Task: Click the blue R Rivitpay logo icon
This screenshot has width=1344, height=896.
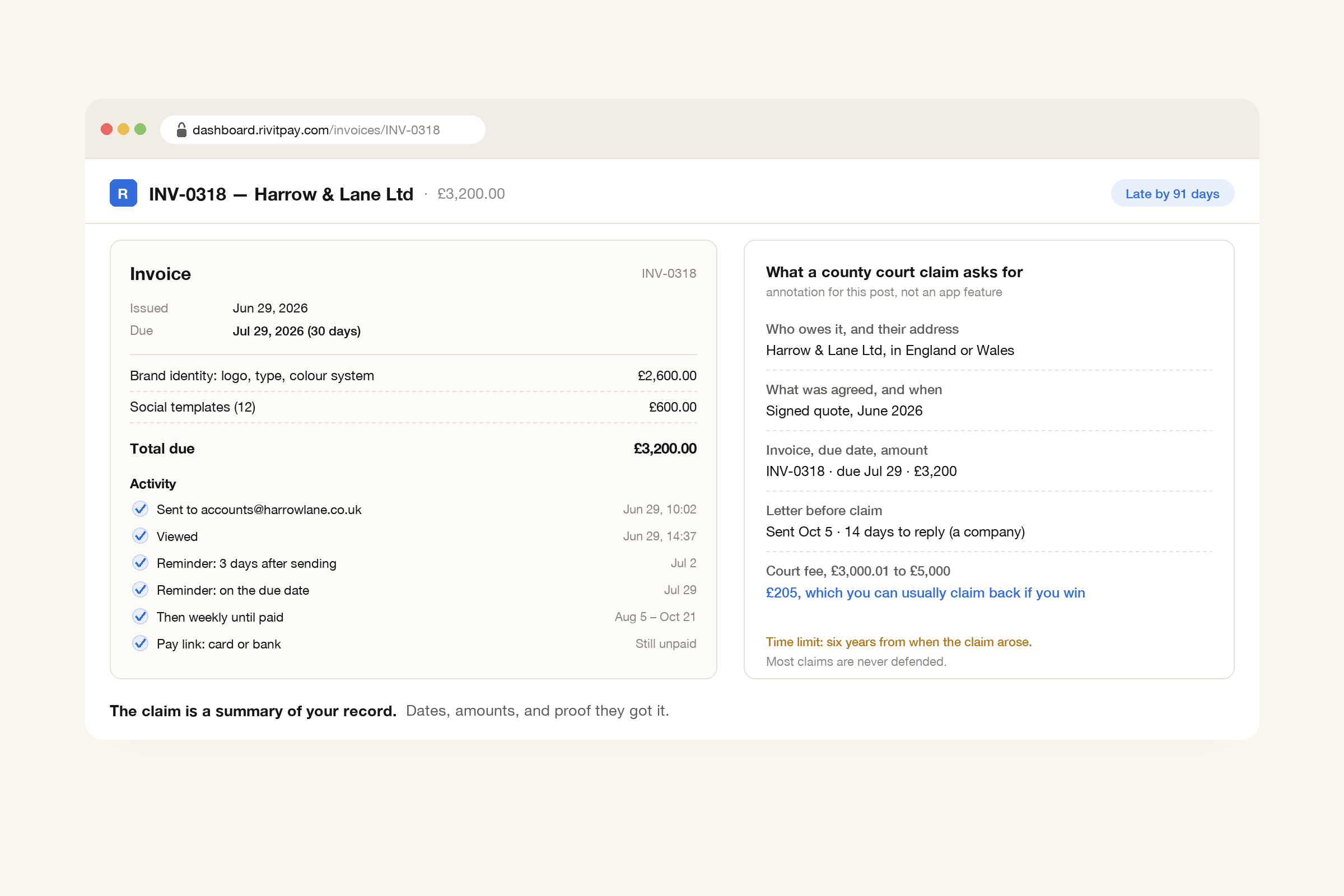Action: tap(123, 193)
